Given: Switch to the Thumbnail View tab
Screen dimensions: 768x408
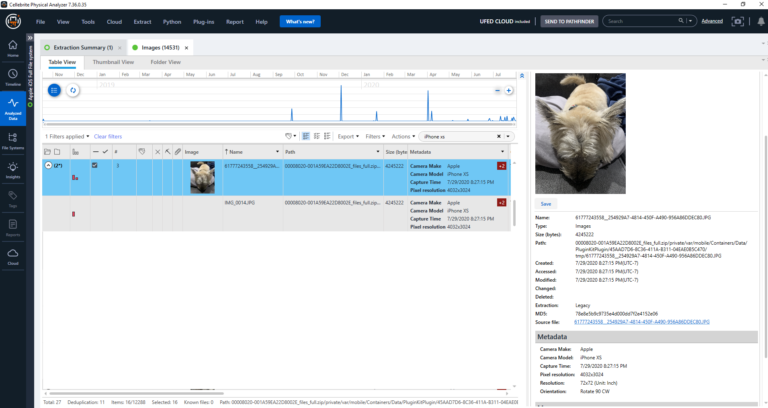Looking at the screenshot, I should [x=113, y=62].
